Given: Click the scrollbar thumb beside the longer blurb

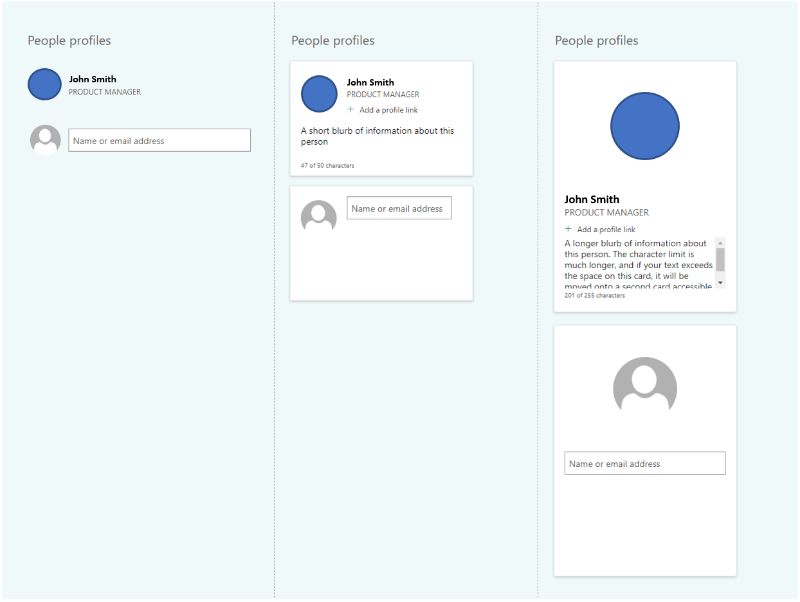Looking at the screenshot, I should click(x=720, y=259).
